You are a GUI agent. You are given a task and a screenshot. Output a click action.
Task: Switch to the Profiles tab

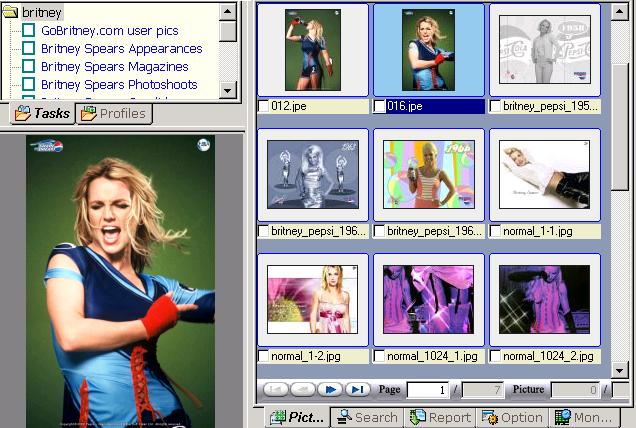(114, 113)
